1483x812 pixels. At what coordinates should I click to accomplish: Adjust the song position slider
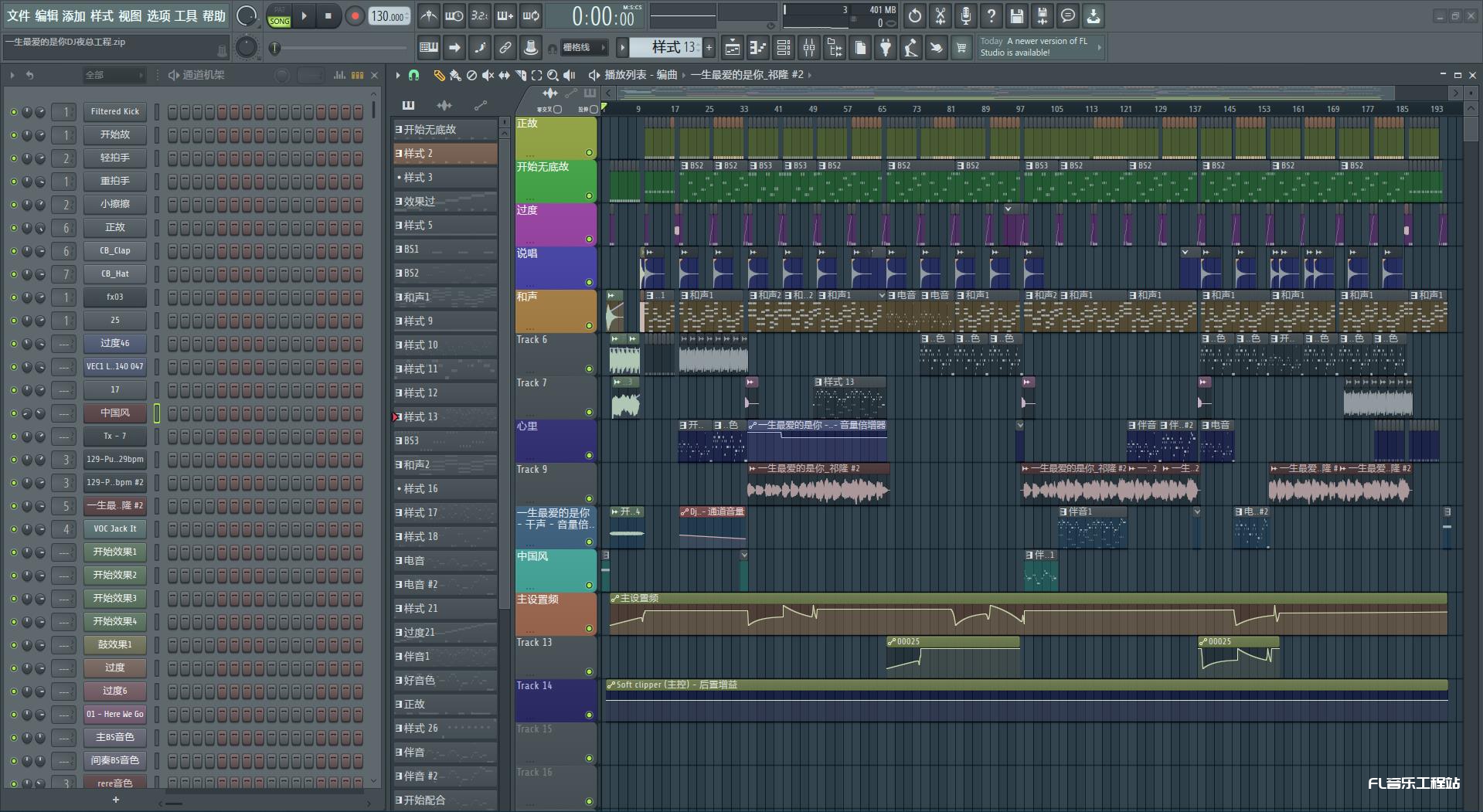[x=340, y=48]
